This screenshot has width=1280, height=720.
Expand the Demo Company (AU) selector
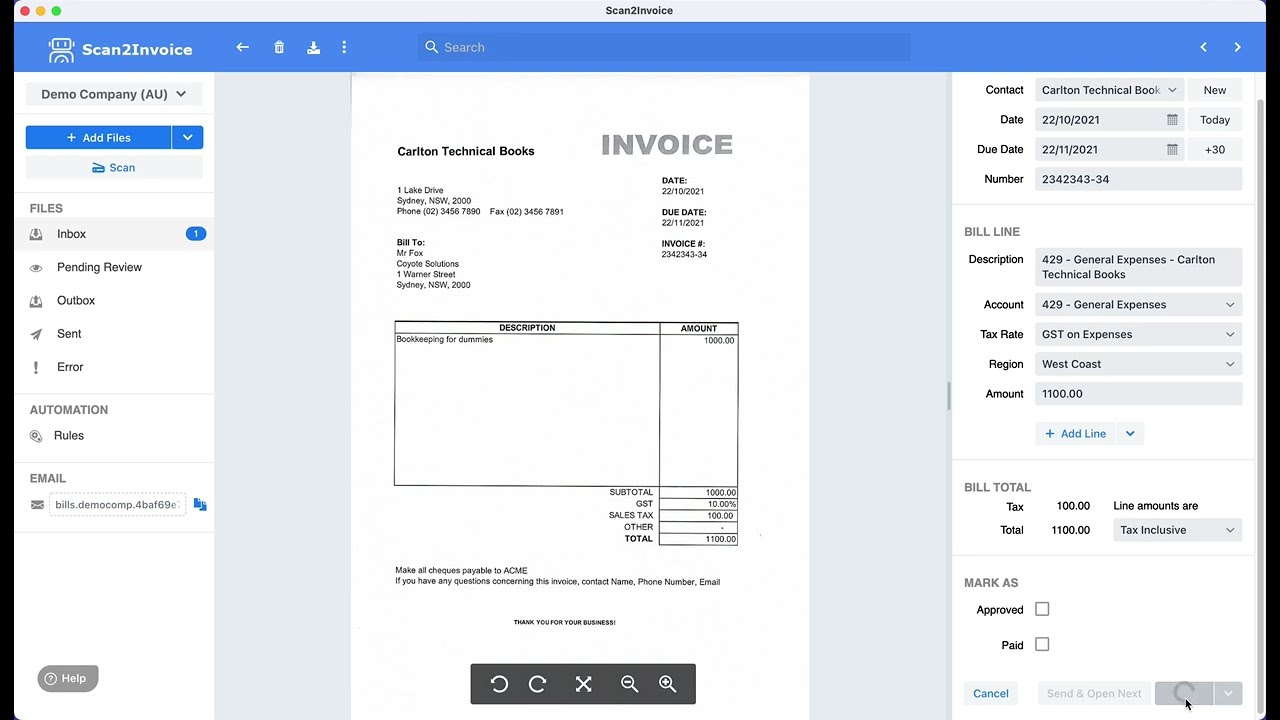pos(114,94)
